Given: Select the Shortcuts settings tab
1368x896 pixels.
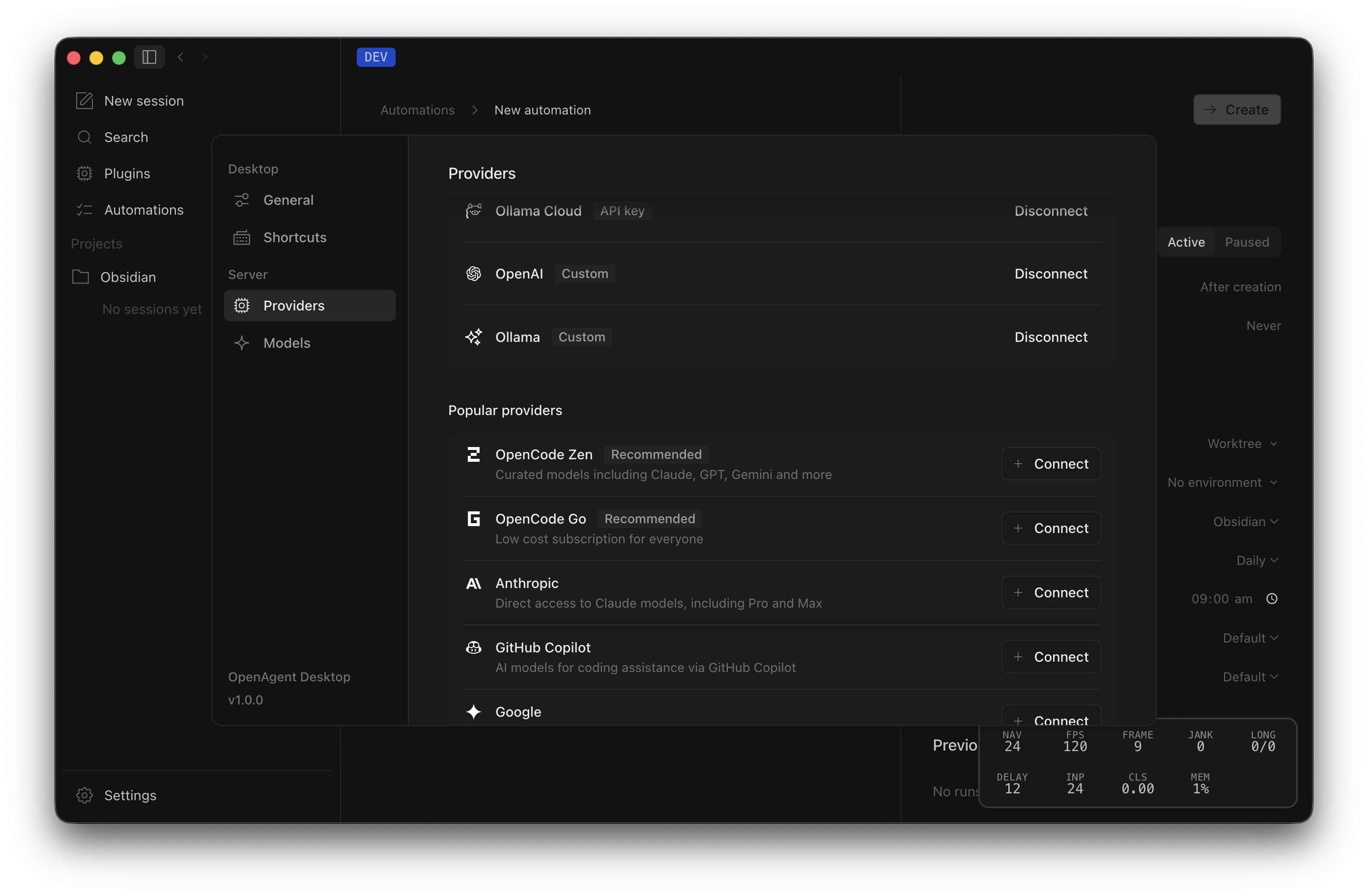Looking at the screenshot, I should tap(310, 237).
